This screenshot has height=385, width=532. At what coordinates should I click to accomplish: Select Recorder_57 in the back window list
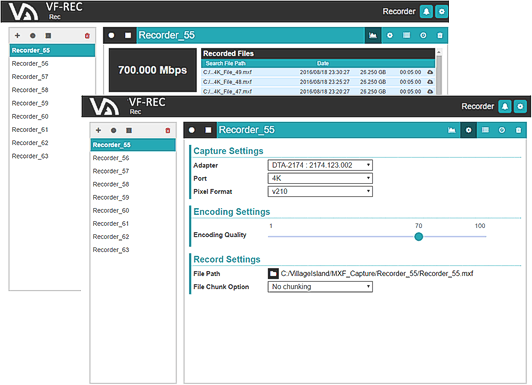tap(52, 77)
